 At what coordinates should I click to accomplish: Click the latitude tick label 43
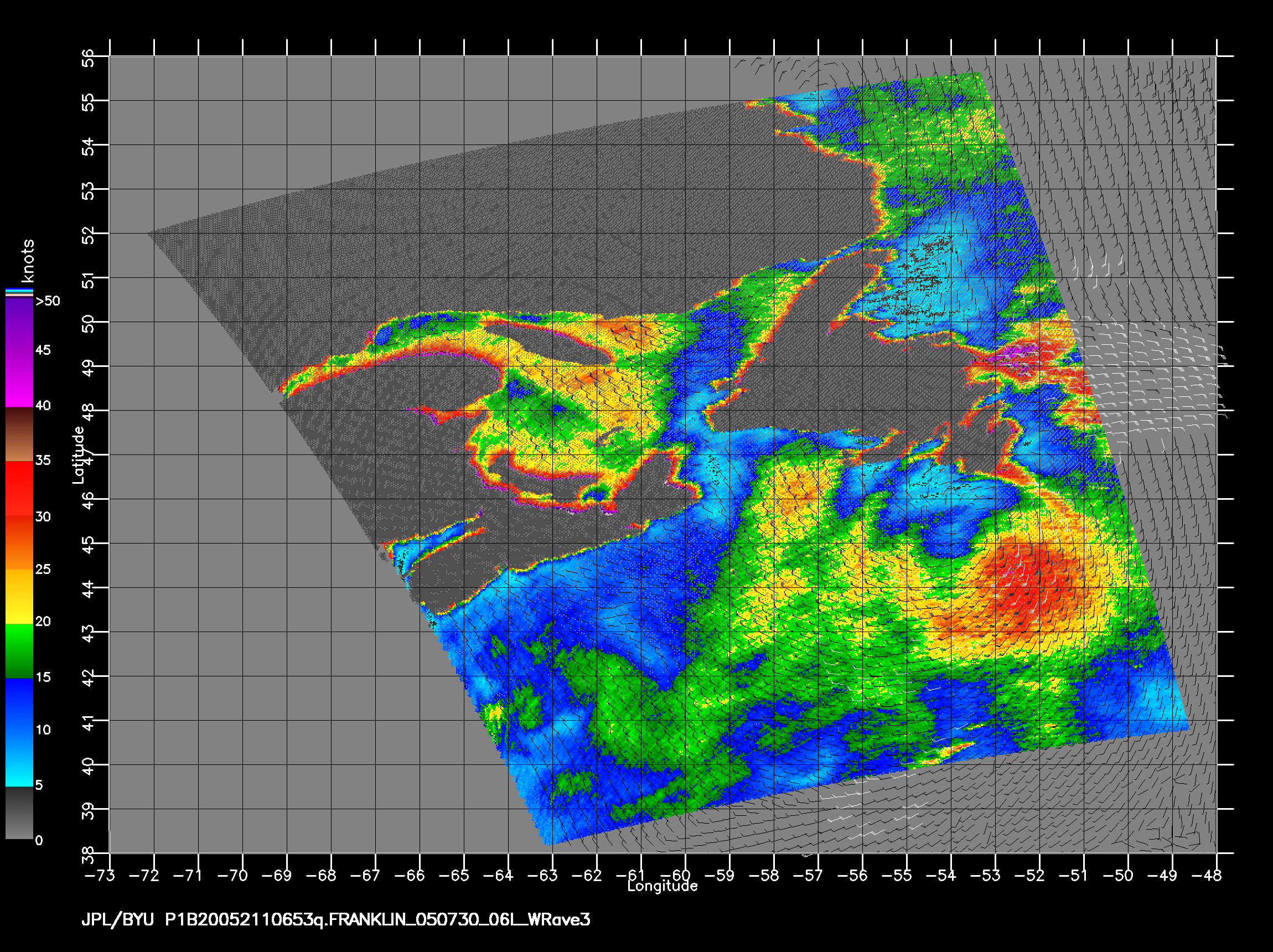pyautogui.click(x=88, y=634)
